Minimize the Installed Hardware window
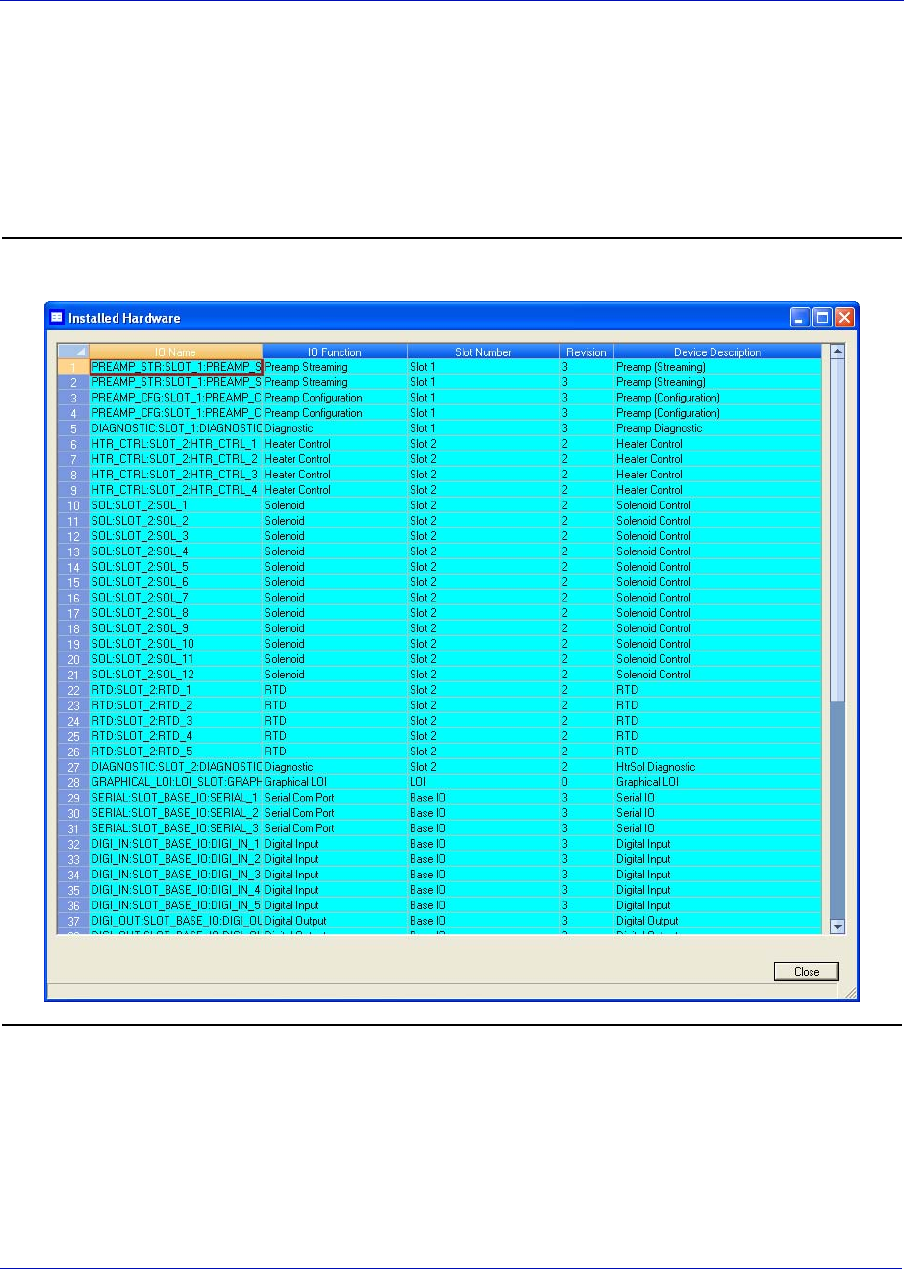Image resolution: width=904 pixels, height=1269 pixels. coord(800,317)
